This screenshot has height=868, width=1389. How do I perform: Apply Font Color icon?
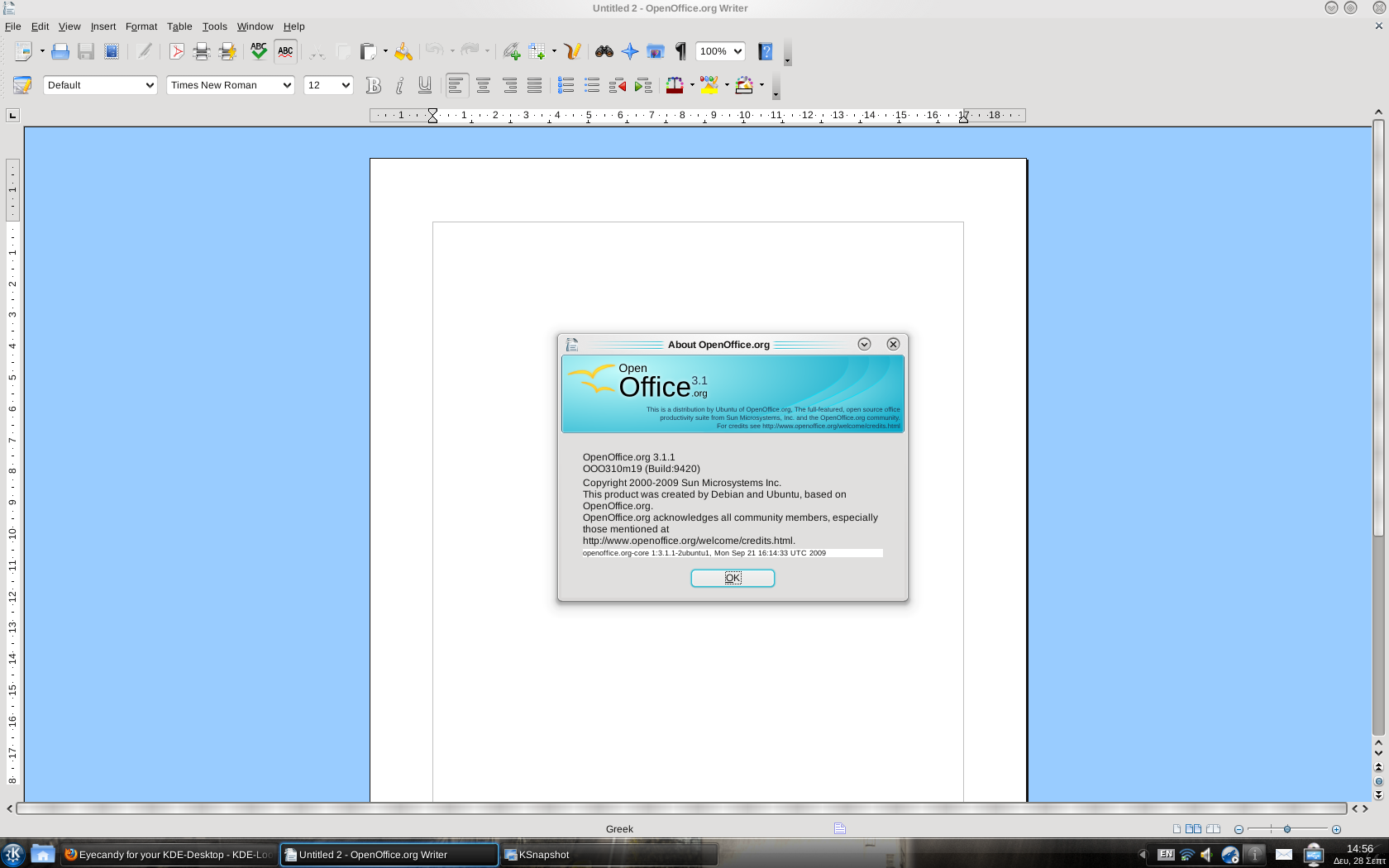point(675,85)
